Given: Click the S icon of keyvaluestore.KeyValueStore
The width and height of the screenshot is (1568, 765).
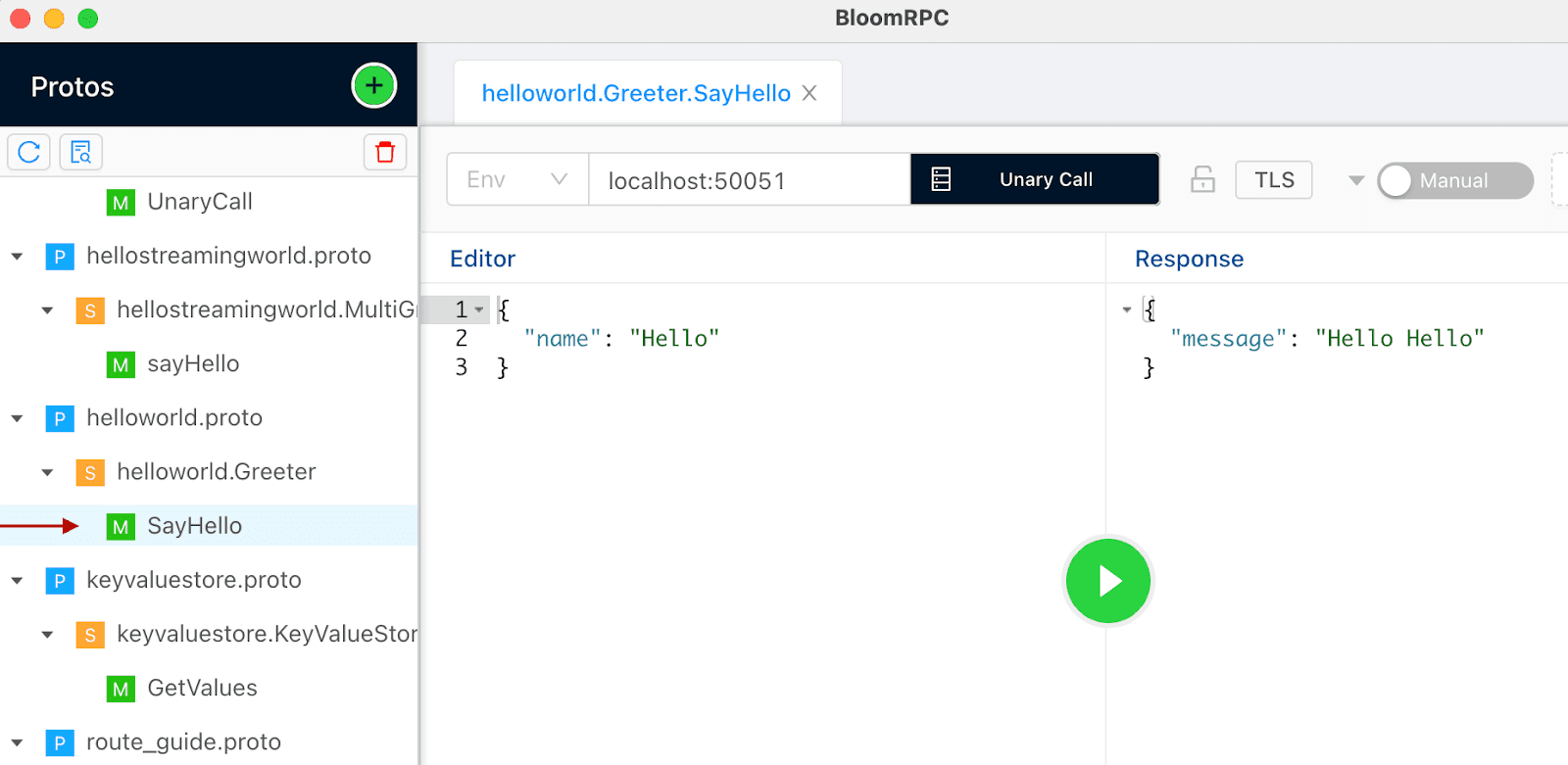Looking at the screenshot, I should tap(90, 635).
